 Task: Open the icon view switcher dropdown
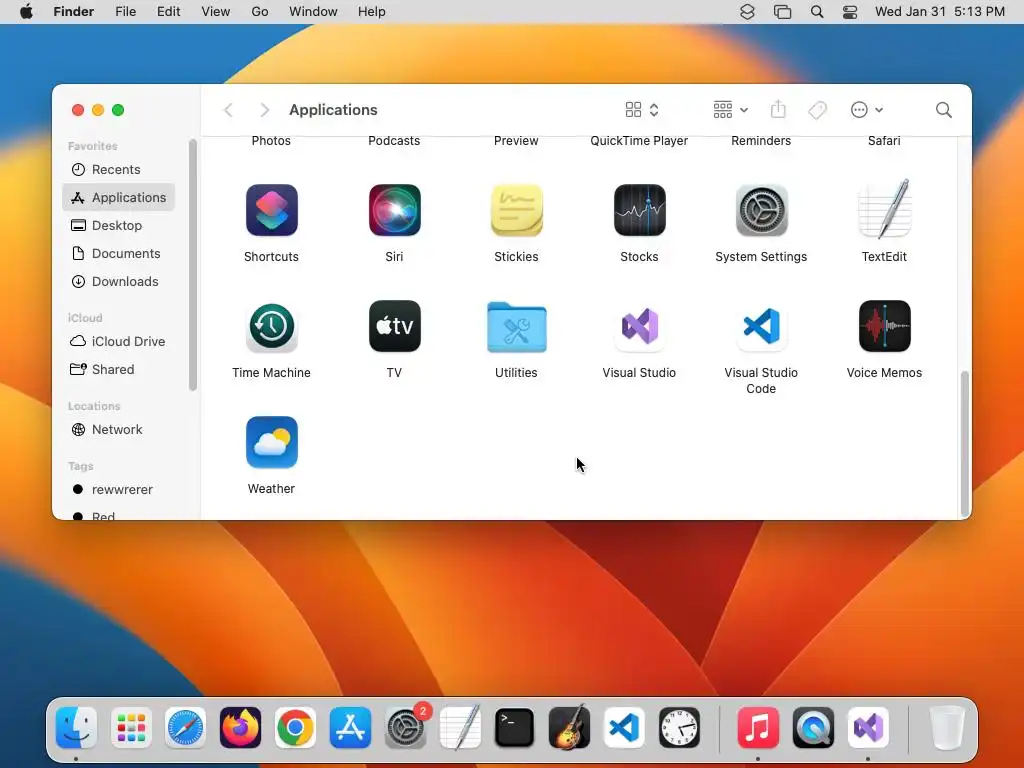(642, 110)
